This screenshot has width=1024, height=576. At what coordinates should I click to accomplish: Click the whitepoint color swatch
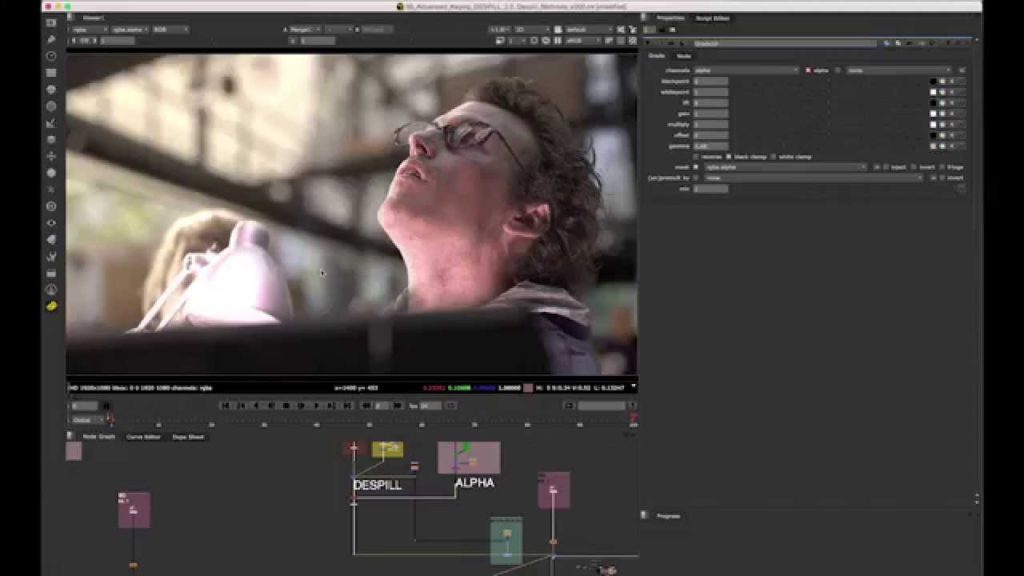pos(933,92)
